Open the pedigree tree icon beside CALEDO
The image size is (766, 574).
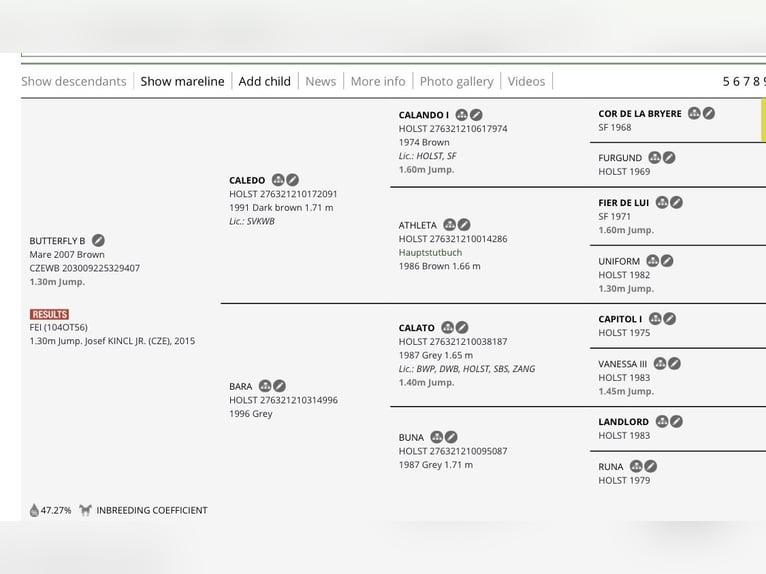[278, 180]
